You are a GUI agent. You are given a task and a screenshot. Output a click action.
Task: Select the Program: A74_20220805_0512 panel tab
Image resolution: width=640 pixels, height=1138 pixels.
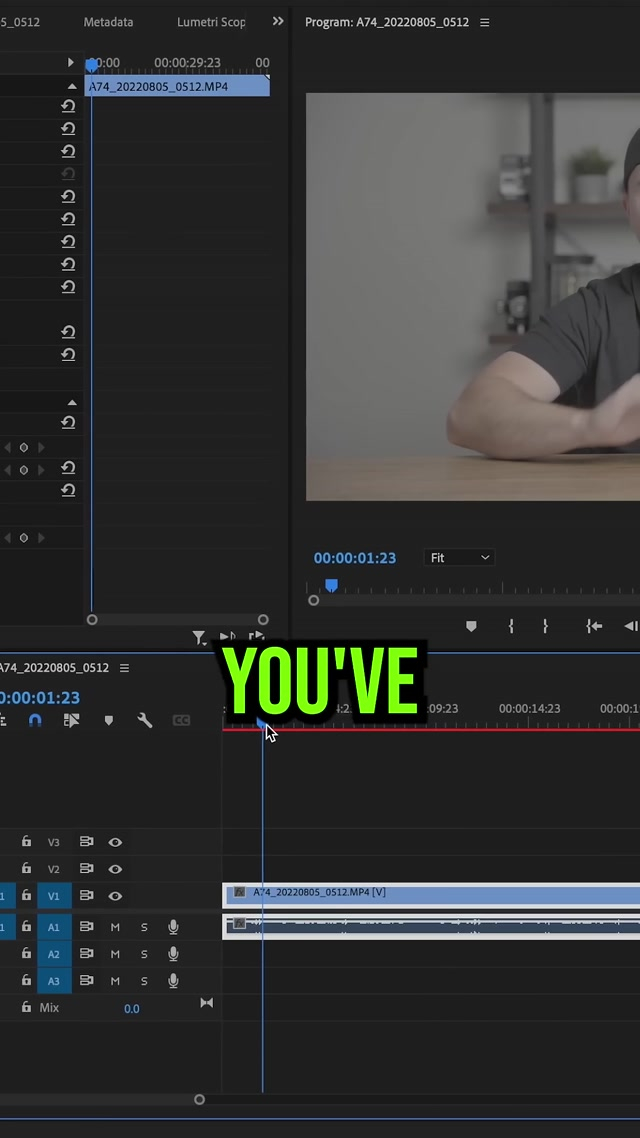(387, 22)
